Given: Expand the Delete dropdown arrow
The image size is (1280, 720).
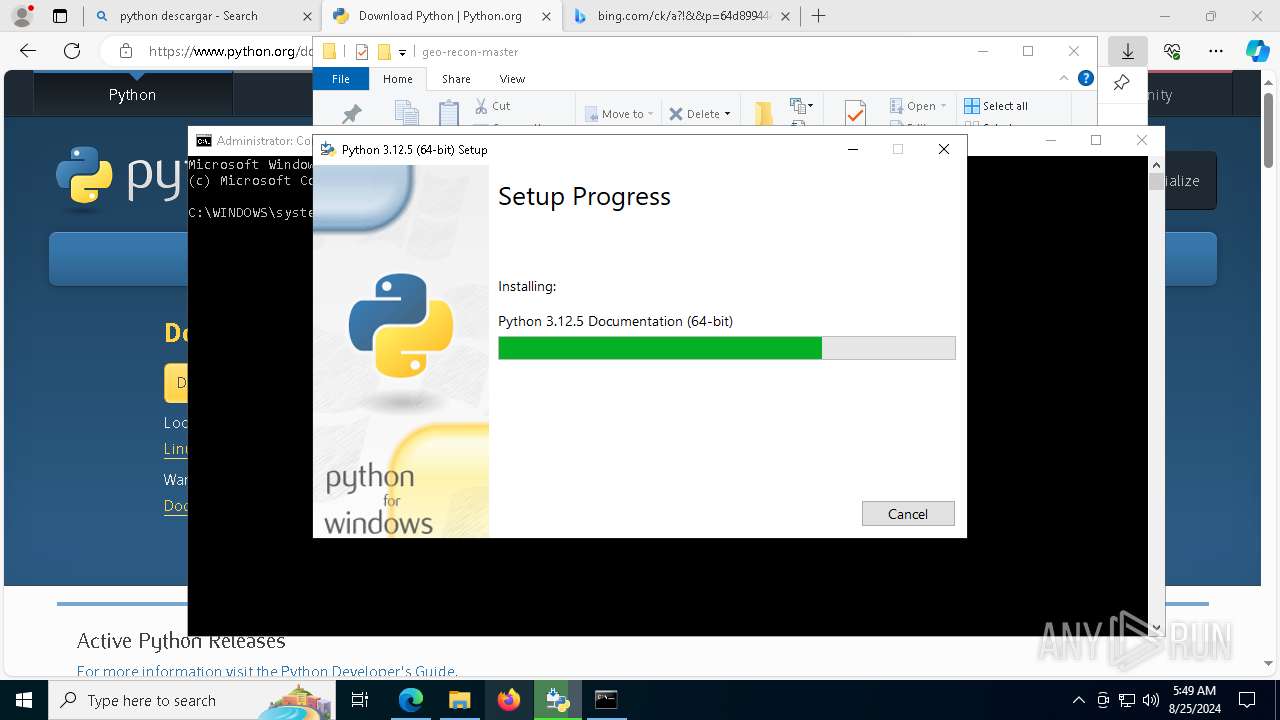Looking at the screenshot, I should pyautogui.click(x=727, y=114).
